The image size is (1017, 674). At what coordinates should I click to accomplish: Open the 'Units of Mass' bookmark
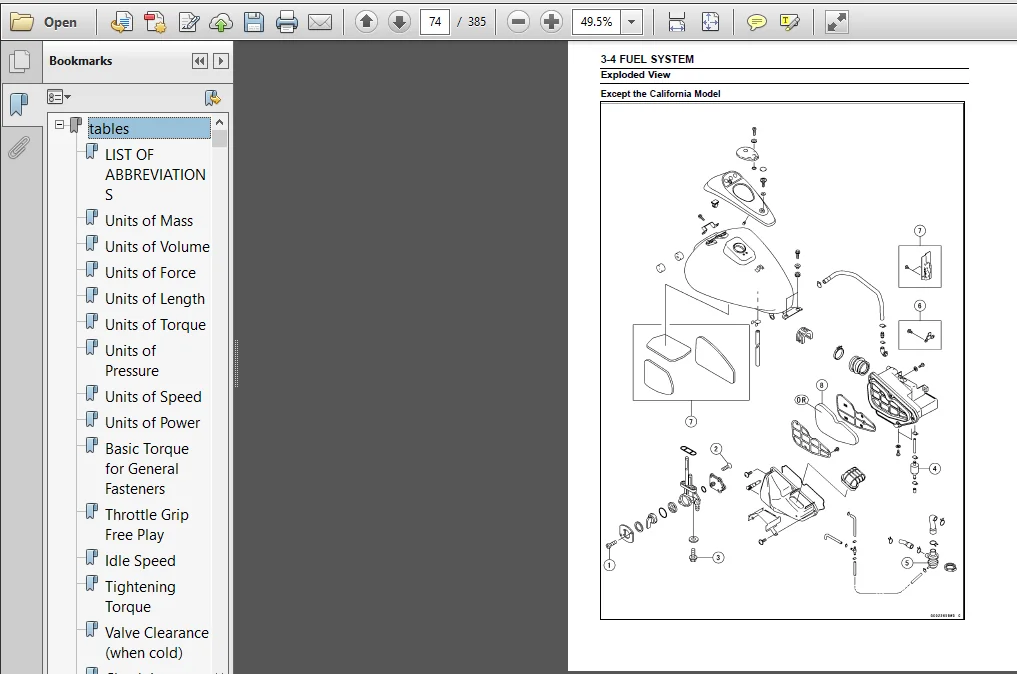click(x=149, y=221)
